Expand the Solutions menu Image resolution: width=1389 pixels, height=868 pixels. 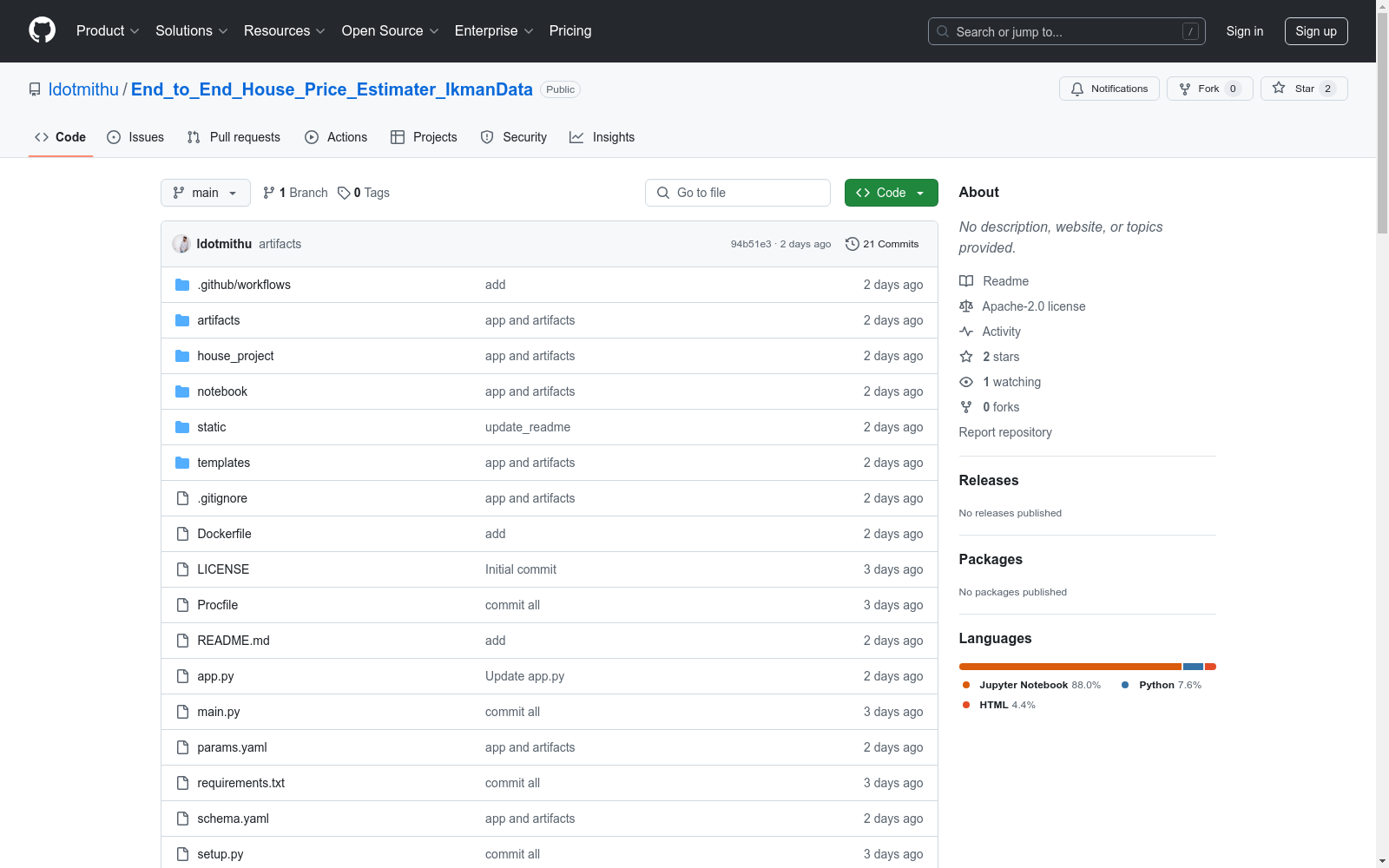click(x=192, y=31)
